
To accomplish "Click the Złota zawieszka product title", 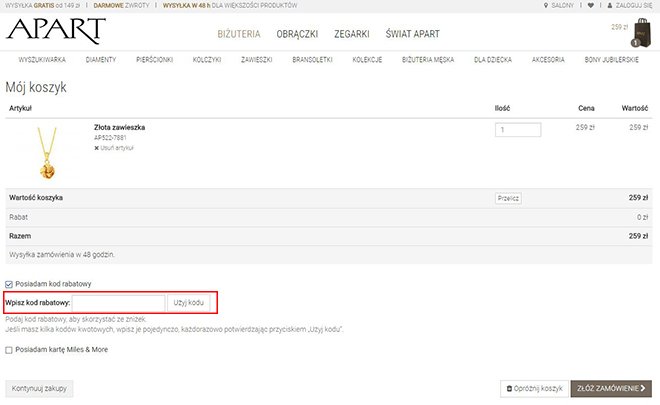I will coord(120,128).
